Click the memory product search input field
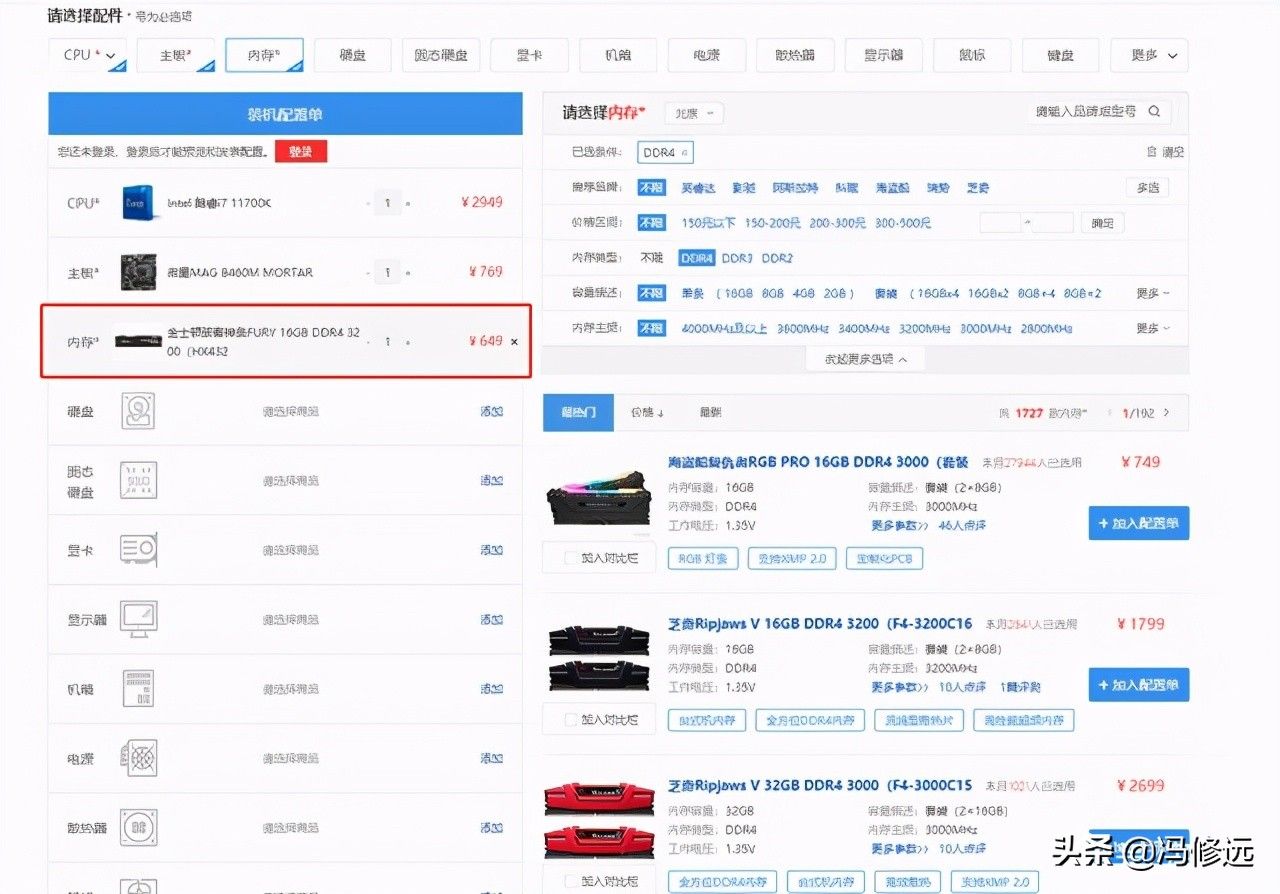Viewport: 1280px width, 894px height. [x=1084, y=112]
